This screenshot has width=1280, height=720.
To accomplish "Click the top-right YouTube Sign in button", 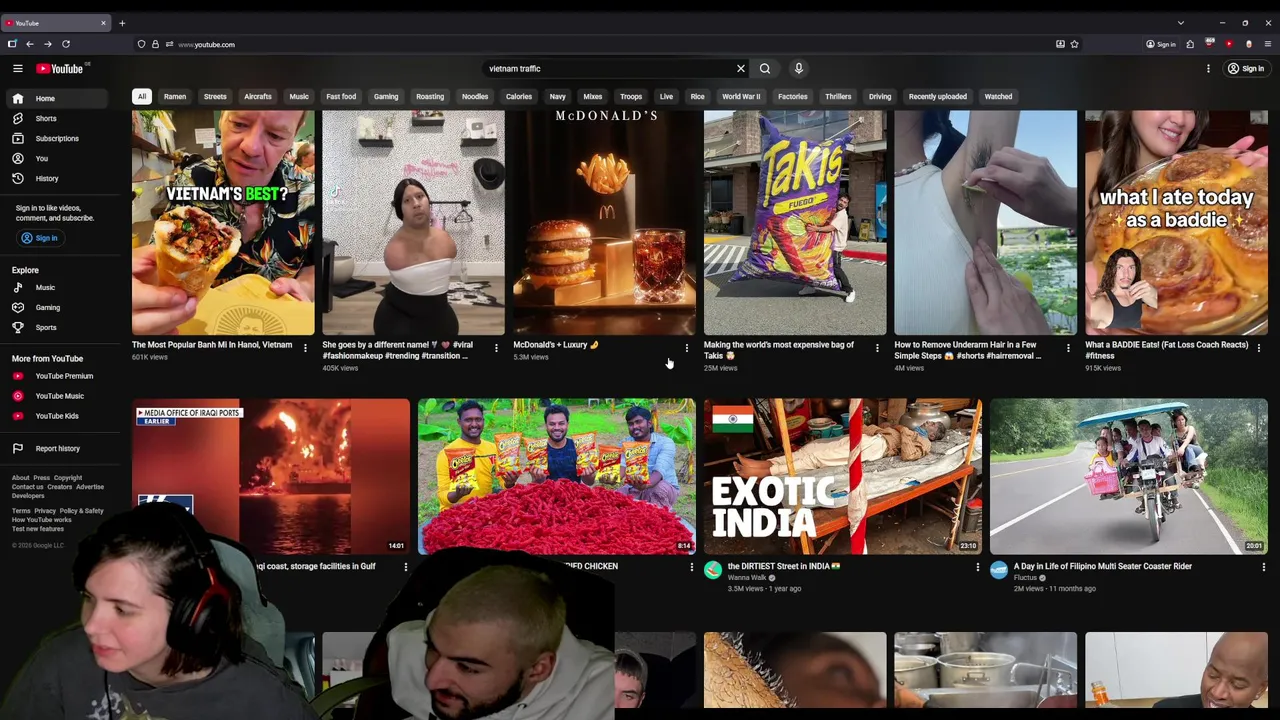I will tap(1246, 68).
